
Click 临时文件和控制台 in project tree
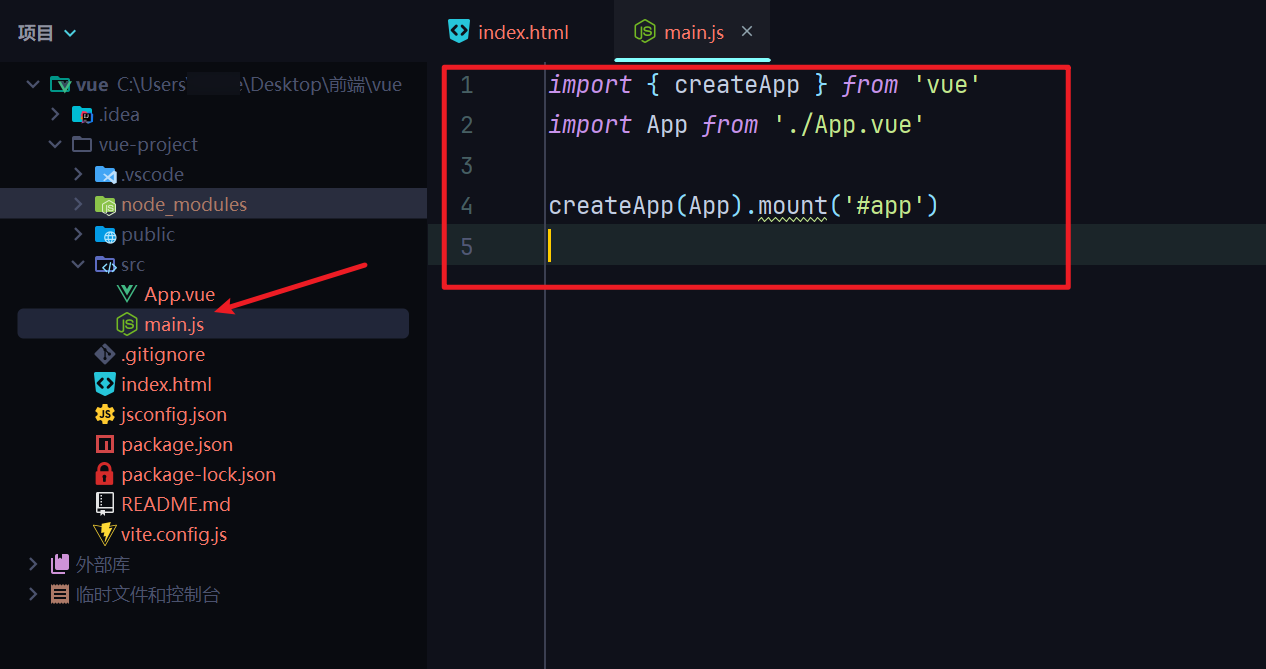(148, 594)
